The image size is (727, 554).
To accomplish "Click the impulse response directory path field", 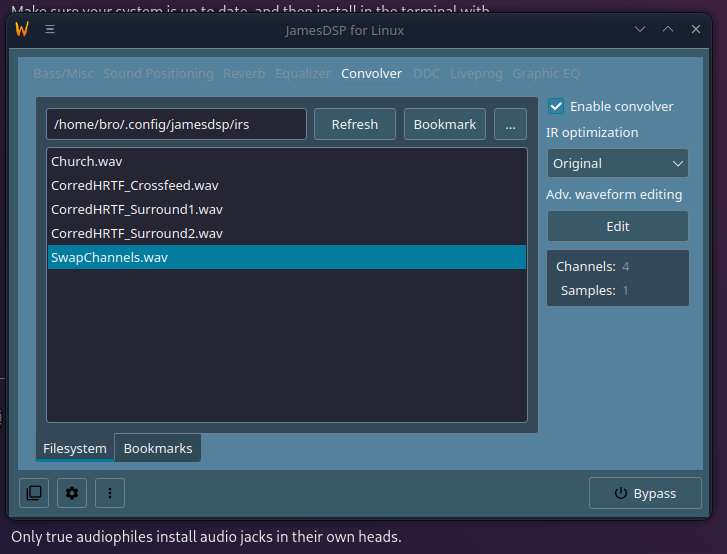I will [x=176, y=124].
